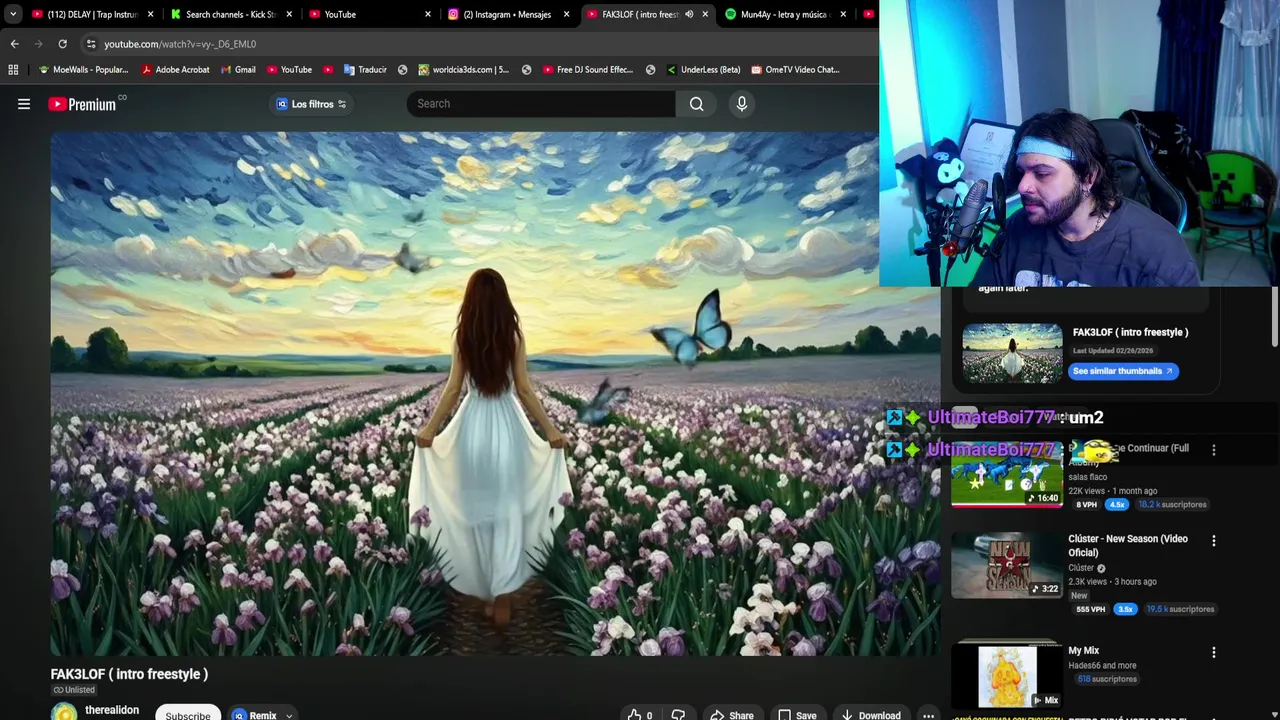Open options menu for Clúster - New Season
Screen dimensions: 1280x720
pos(1214,541)
